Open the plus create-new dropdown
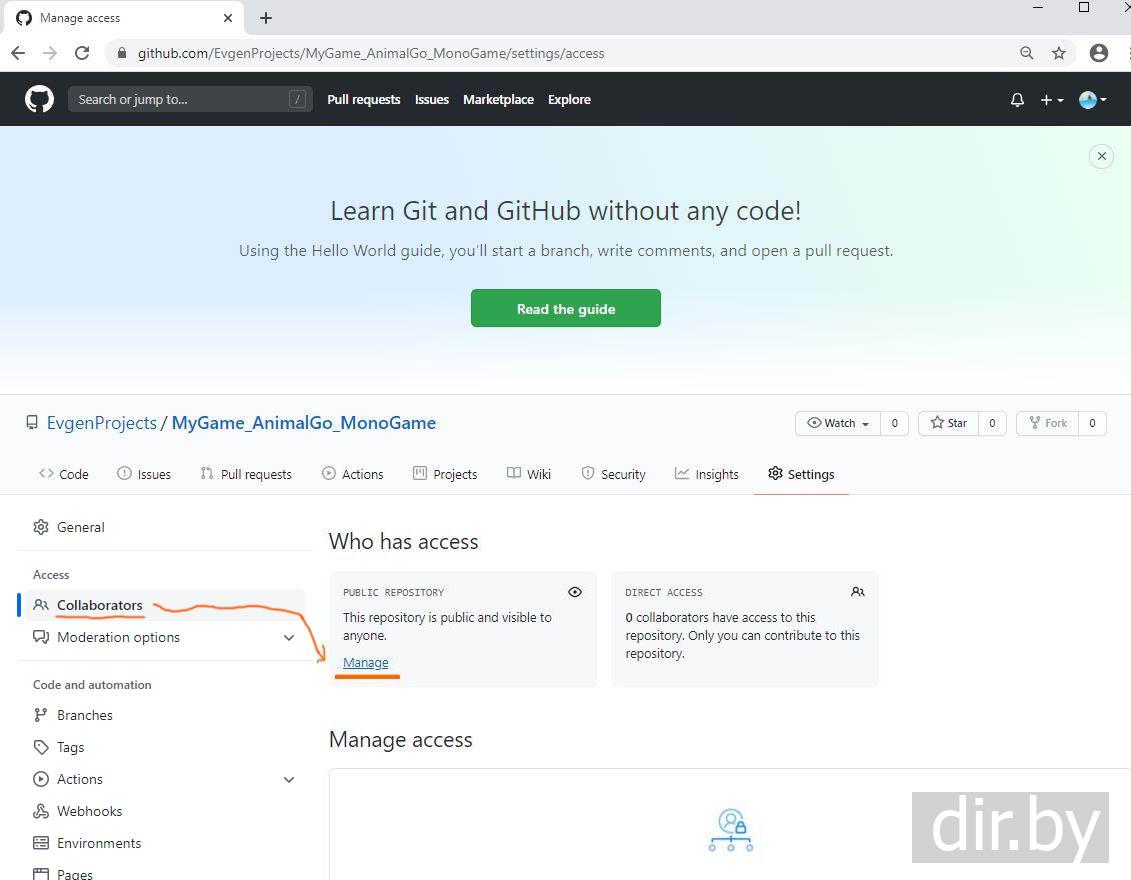The image size is (1131, 880). point(1051,100)
